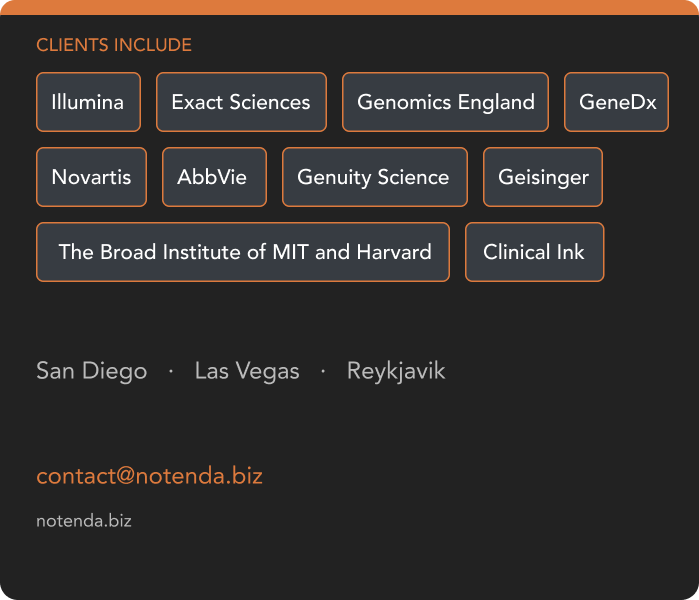Click the orange accent bar at the top
The width and height of the screenshot is (699, 600).
pyautogui.click(x=349, y=7)
